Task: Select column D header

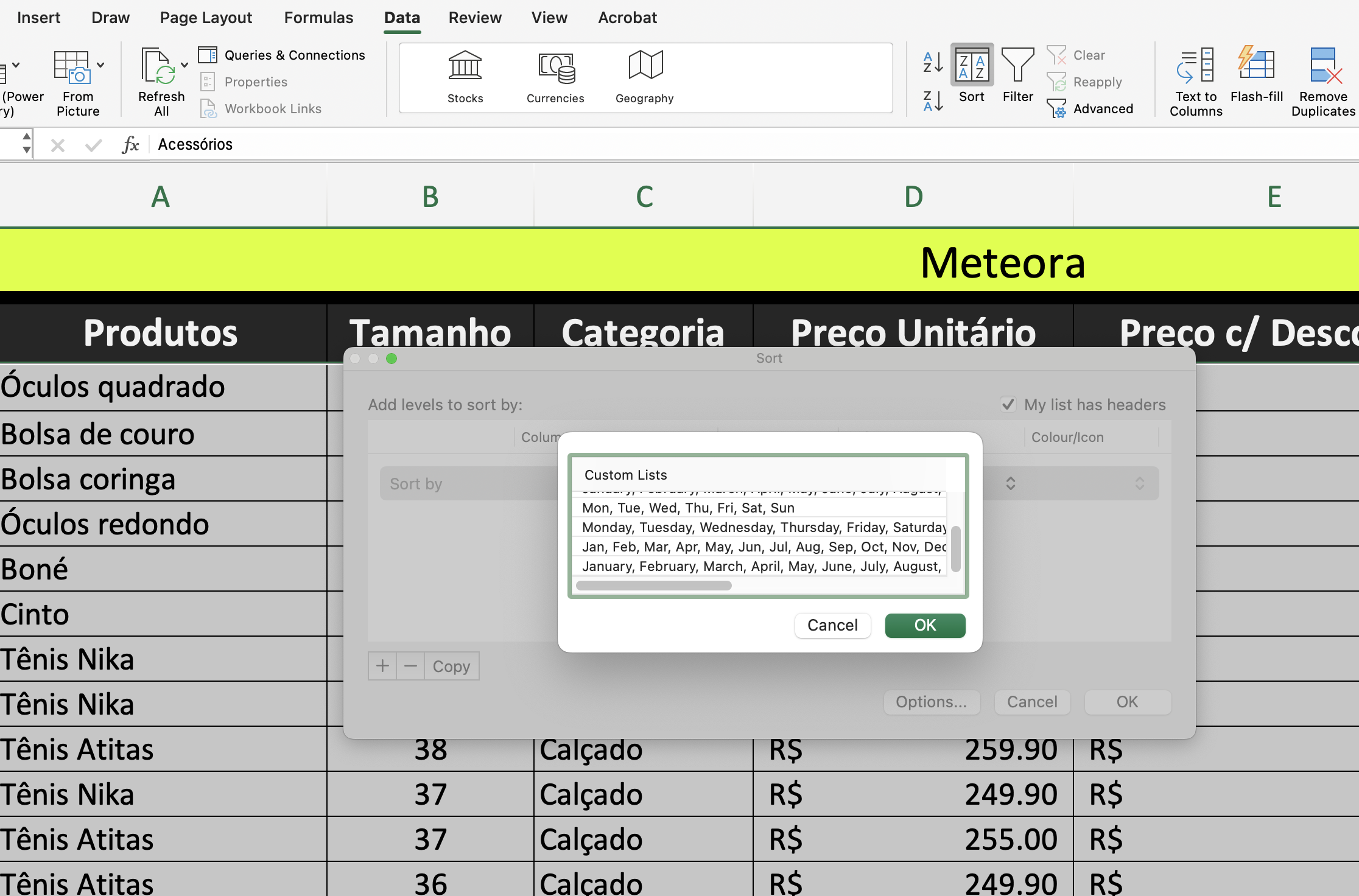Action: click(913, 196)
